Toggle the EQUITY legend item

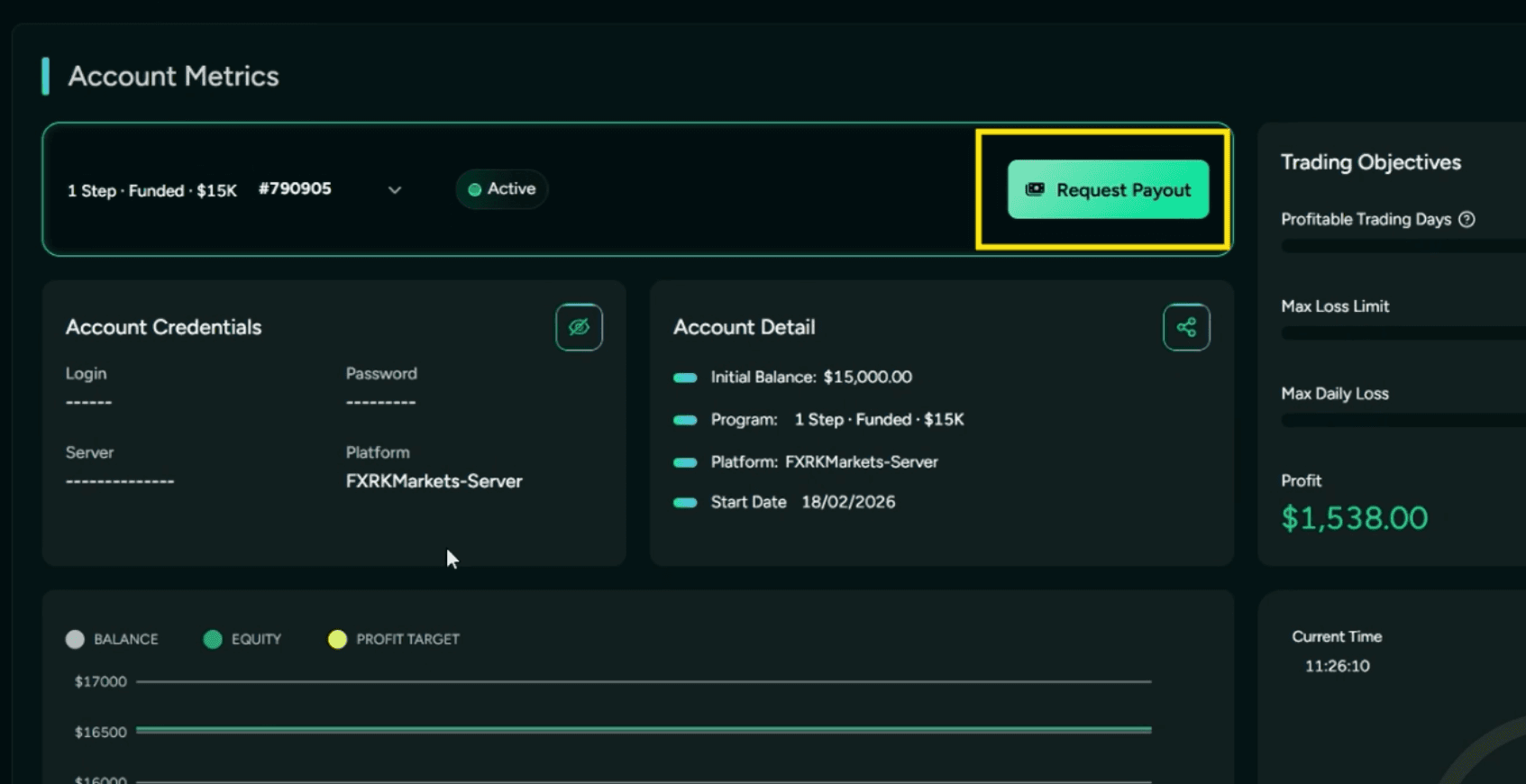tap(242, 639)
